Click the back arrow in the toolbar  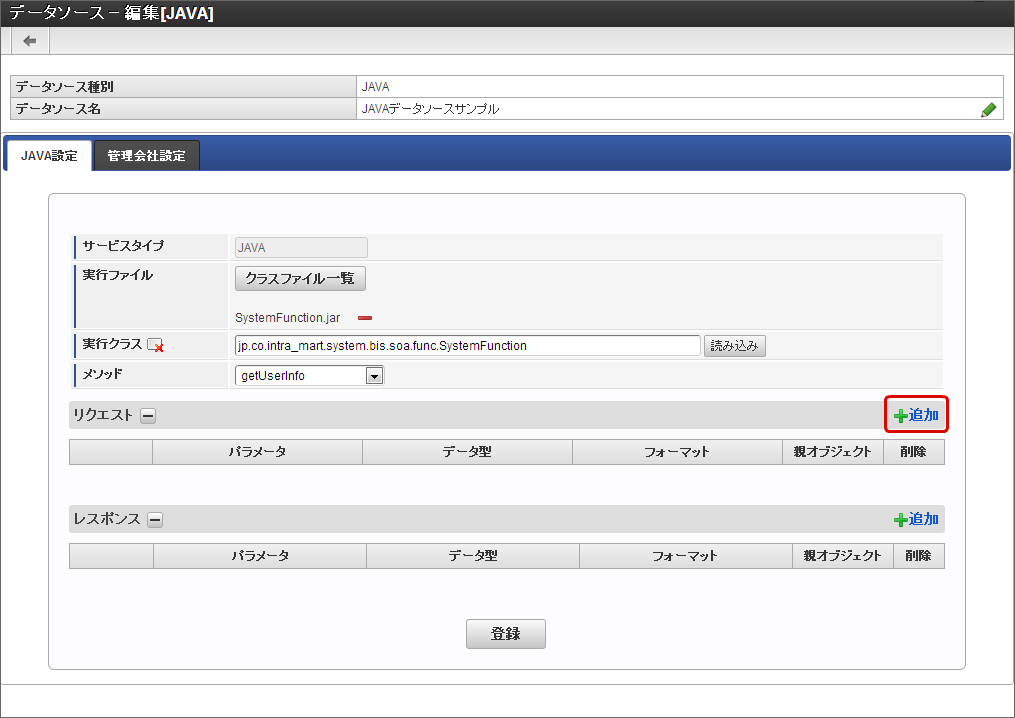click(30, 41)
